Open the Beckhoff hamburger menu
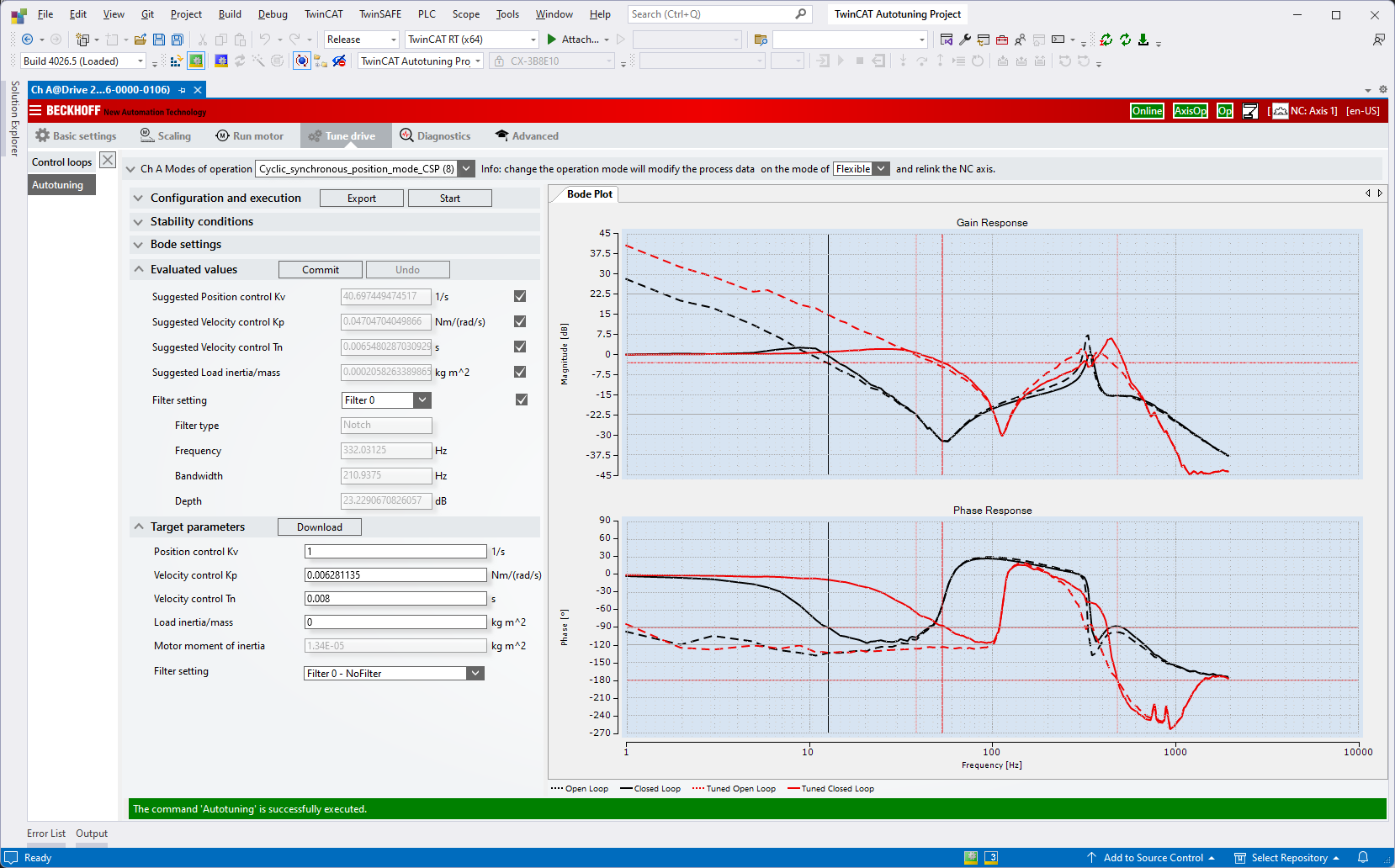The image size is (1395, 868). coord(35,110)
